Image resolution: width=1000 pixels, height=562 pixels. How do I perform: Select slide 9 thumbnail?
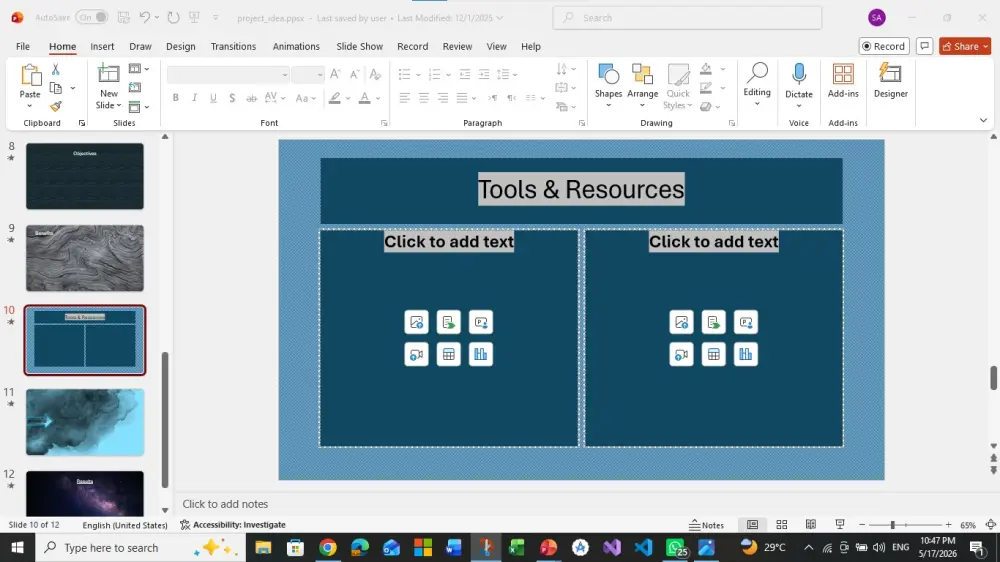(85, 258)
